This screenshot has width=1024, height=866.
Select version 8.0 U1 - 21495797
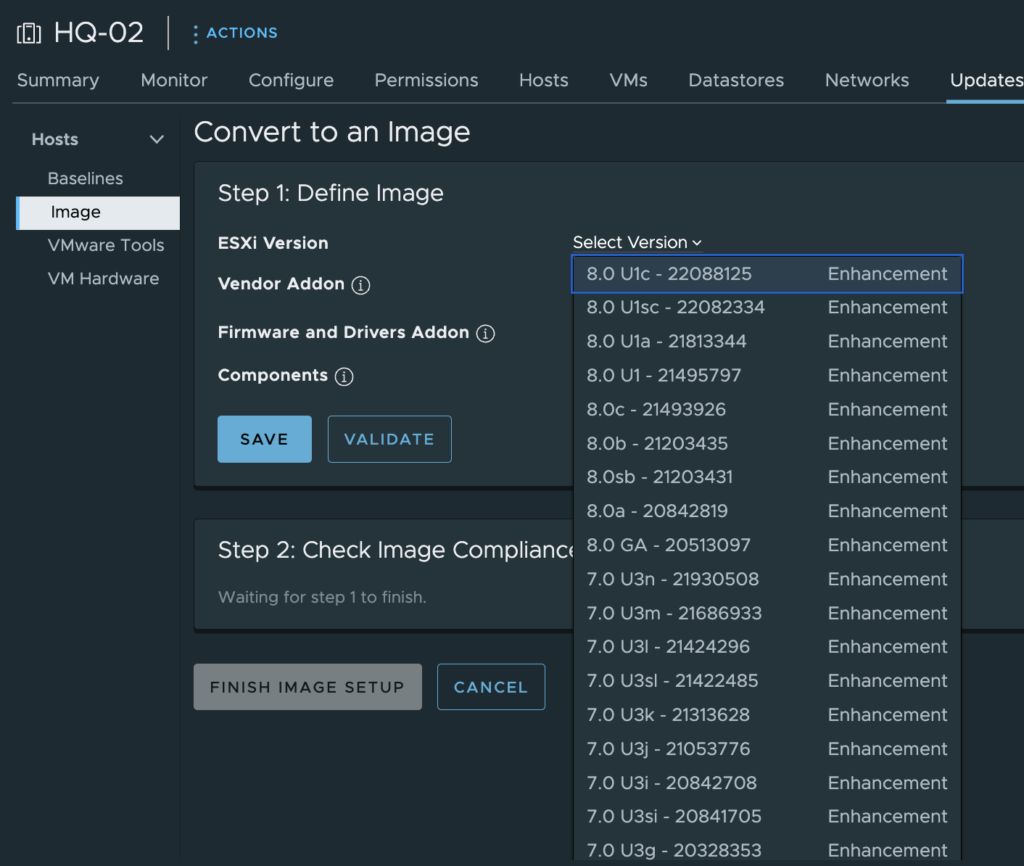[x=767, y=376]
